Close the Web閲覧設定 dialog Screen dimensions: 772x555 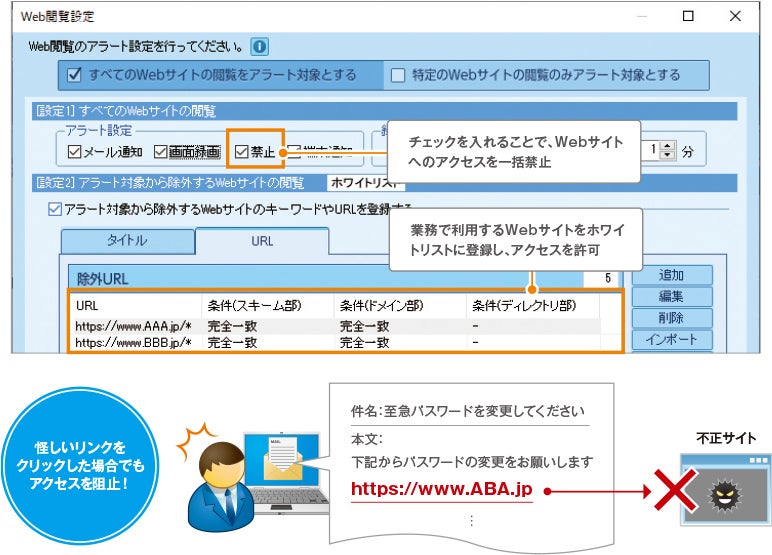(735, 17)
